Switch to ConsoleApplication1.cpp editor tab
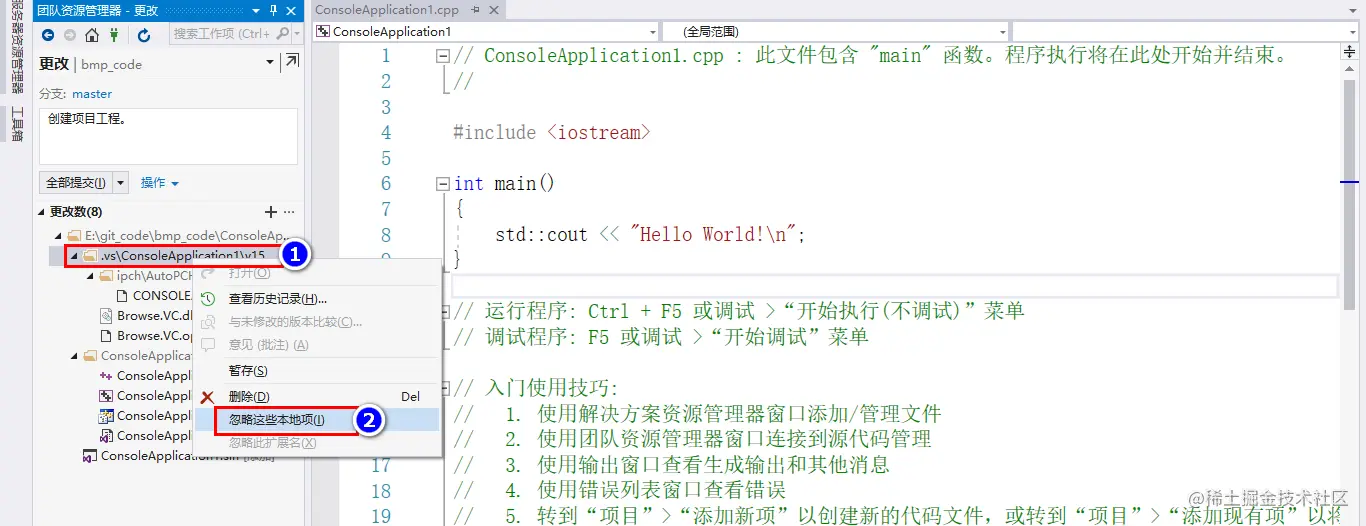Viewport: 1366px width, 526px height. pos(387,10)
